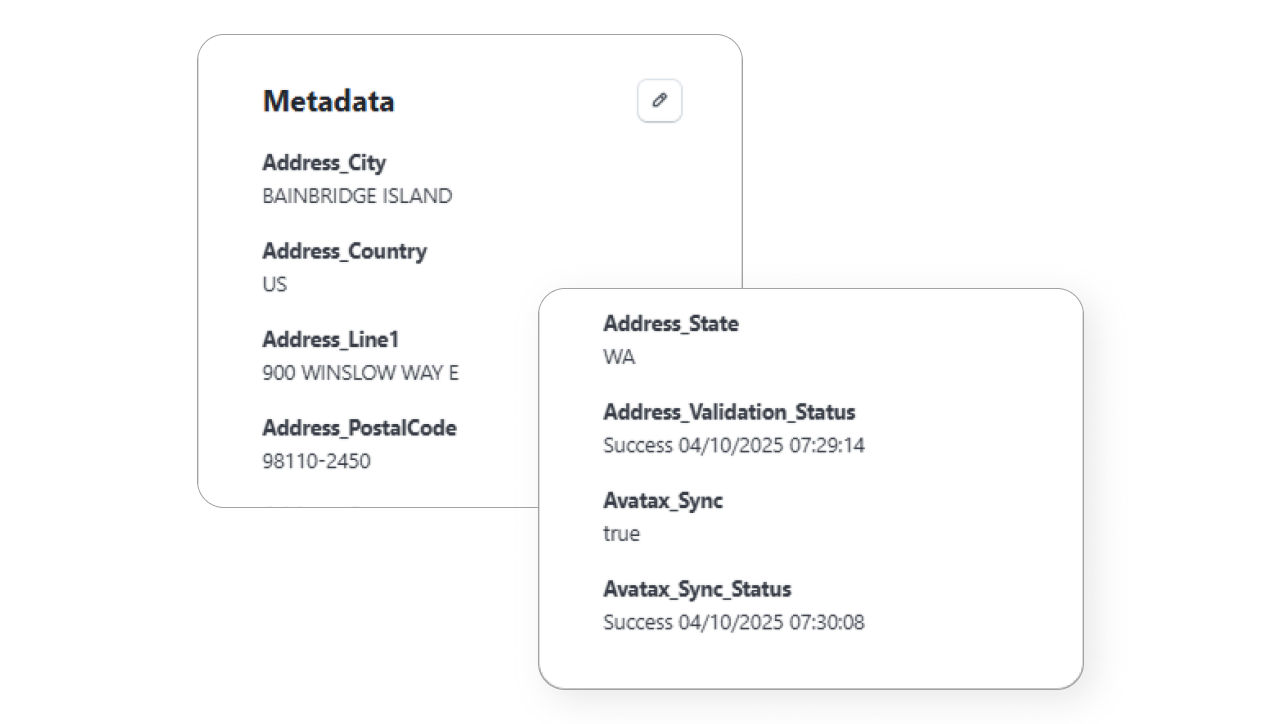Viewport: 1280px width, 724px height.
Task: Select the US country value
Action: pyautogui.click(x=274, y=284)
